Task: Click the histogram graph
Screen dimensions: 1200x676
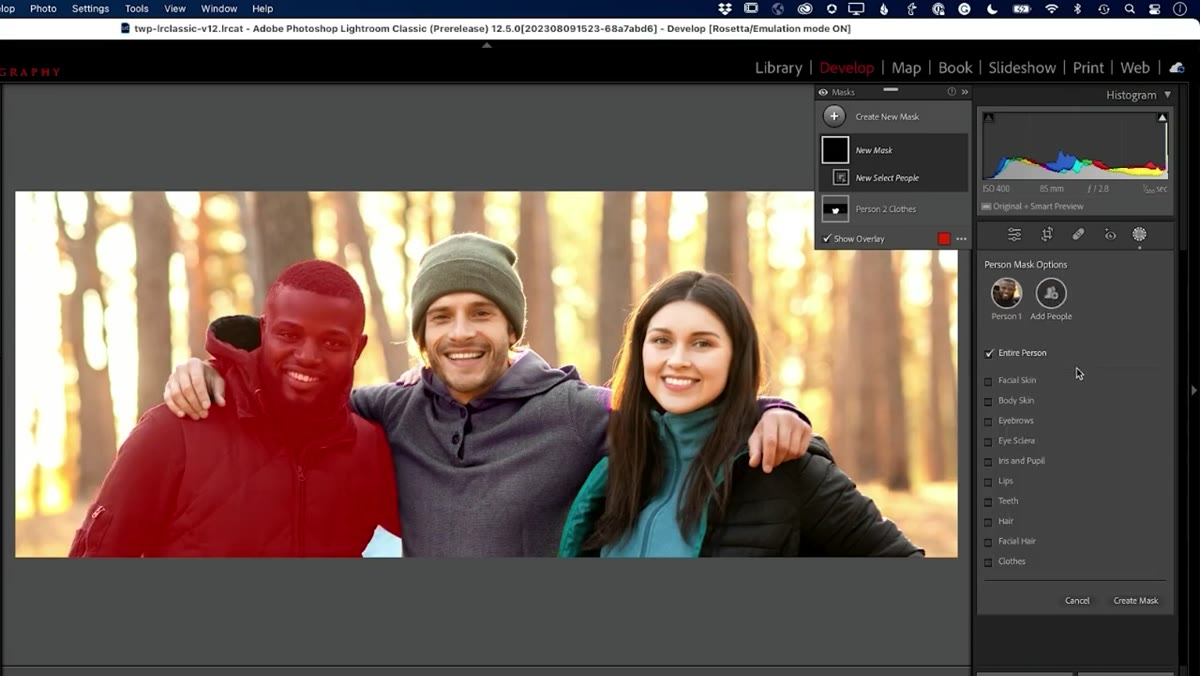Action: (x=1075, y=145)
